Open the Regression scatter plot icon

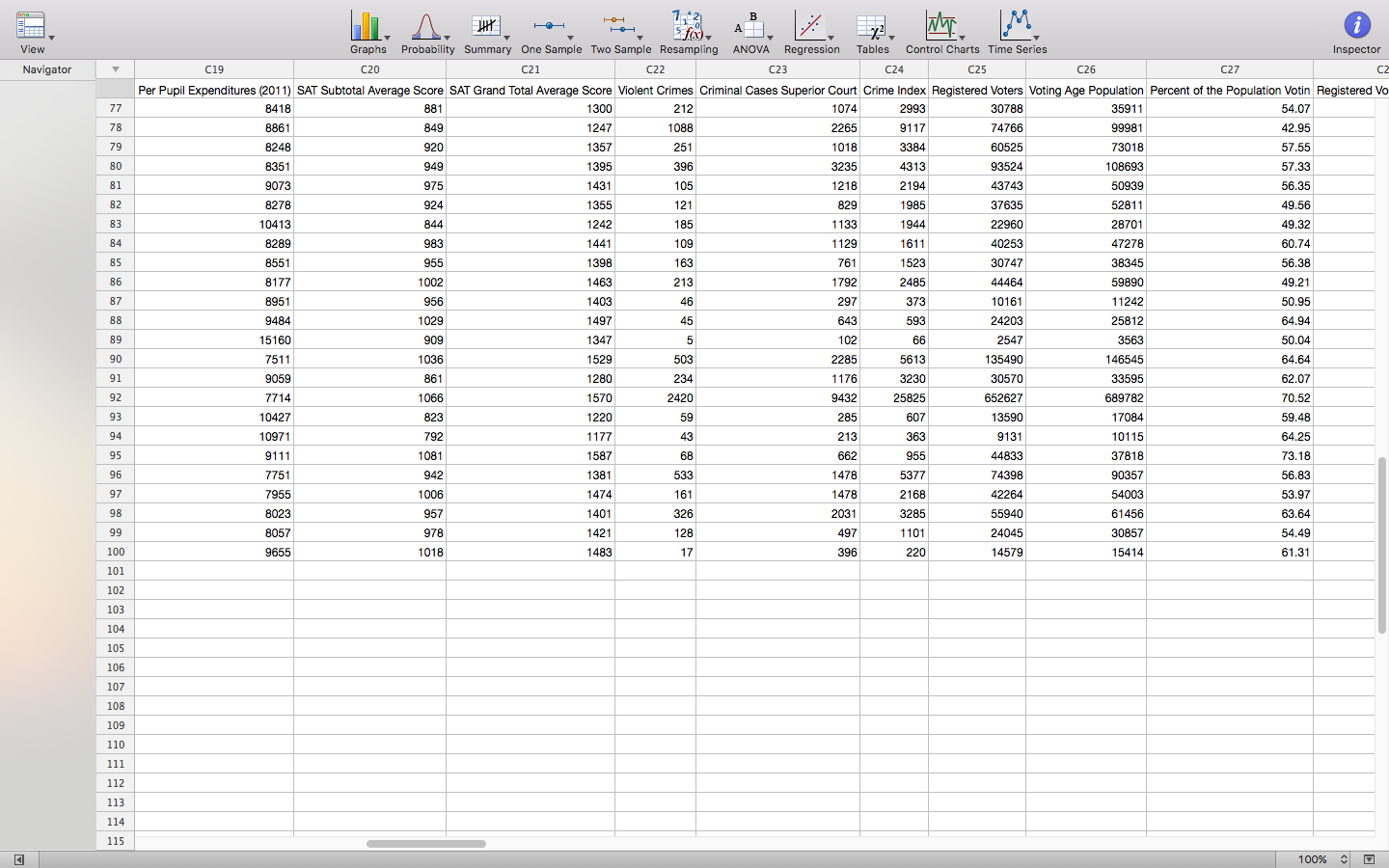coord(809,26)
